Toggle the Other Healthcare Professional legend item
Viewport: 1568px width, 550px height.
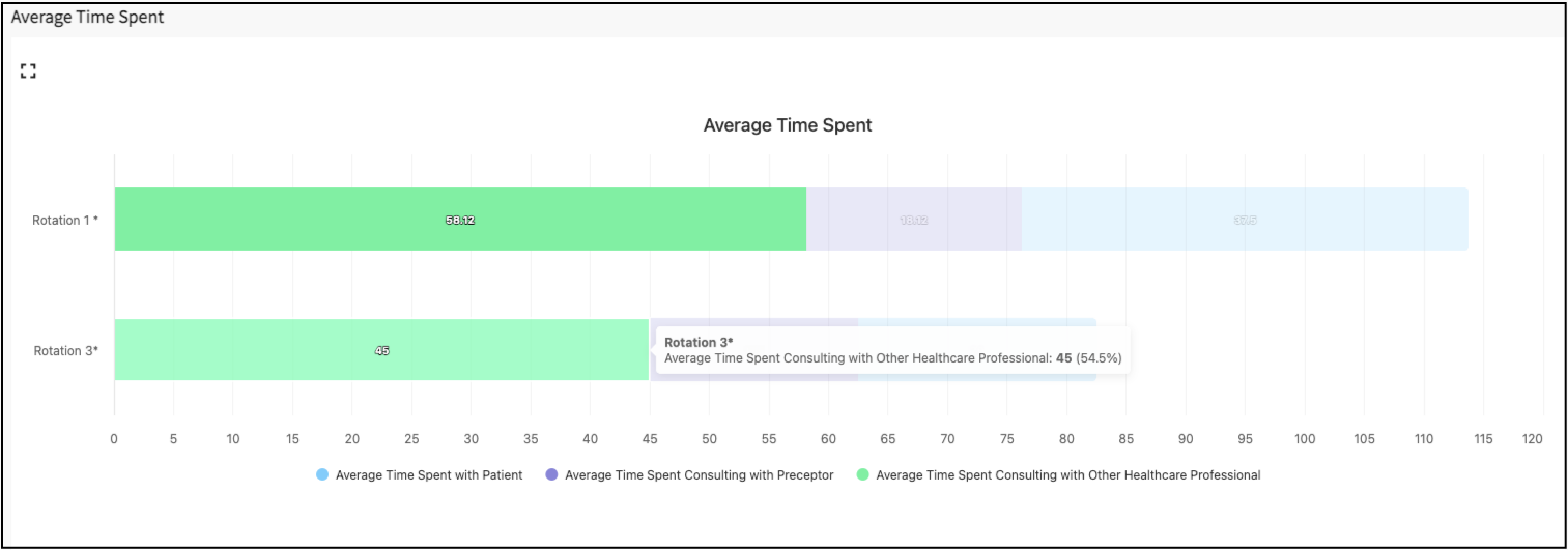pyautogui.click(x=1067, y=475)
